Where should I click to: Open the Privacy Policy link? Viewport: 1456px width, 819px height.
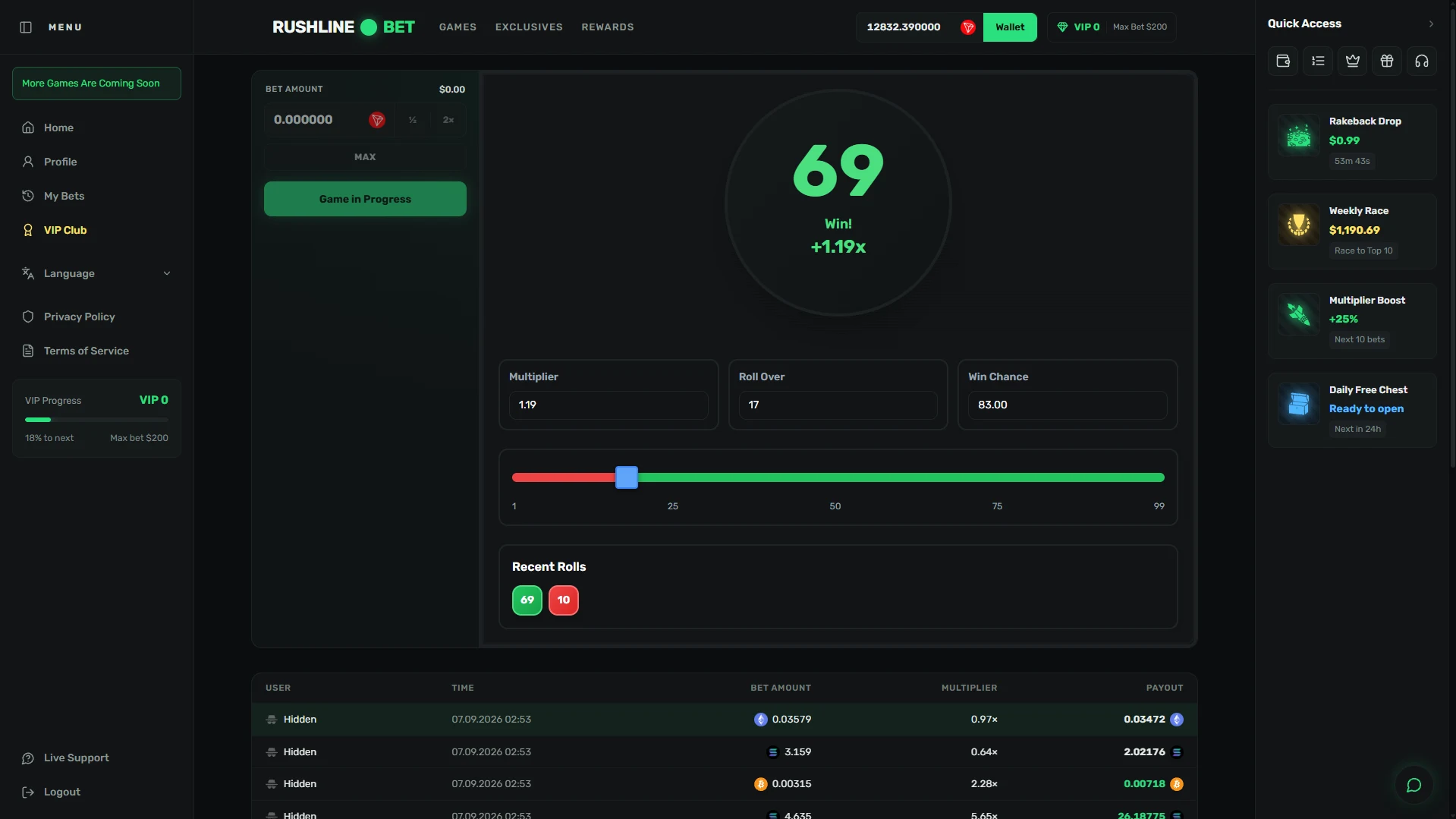coord(96,317)
